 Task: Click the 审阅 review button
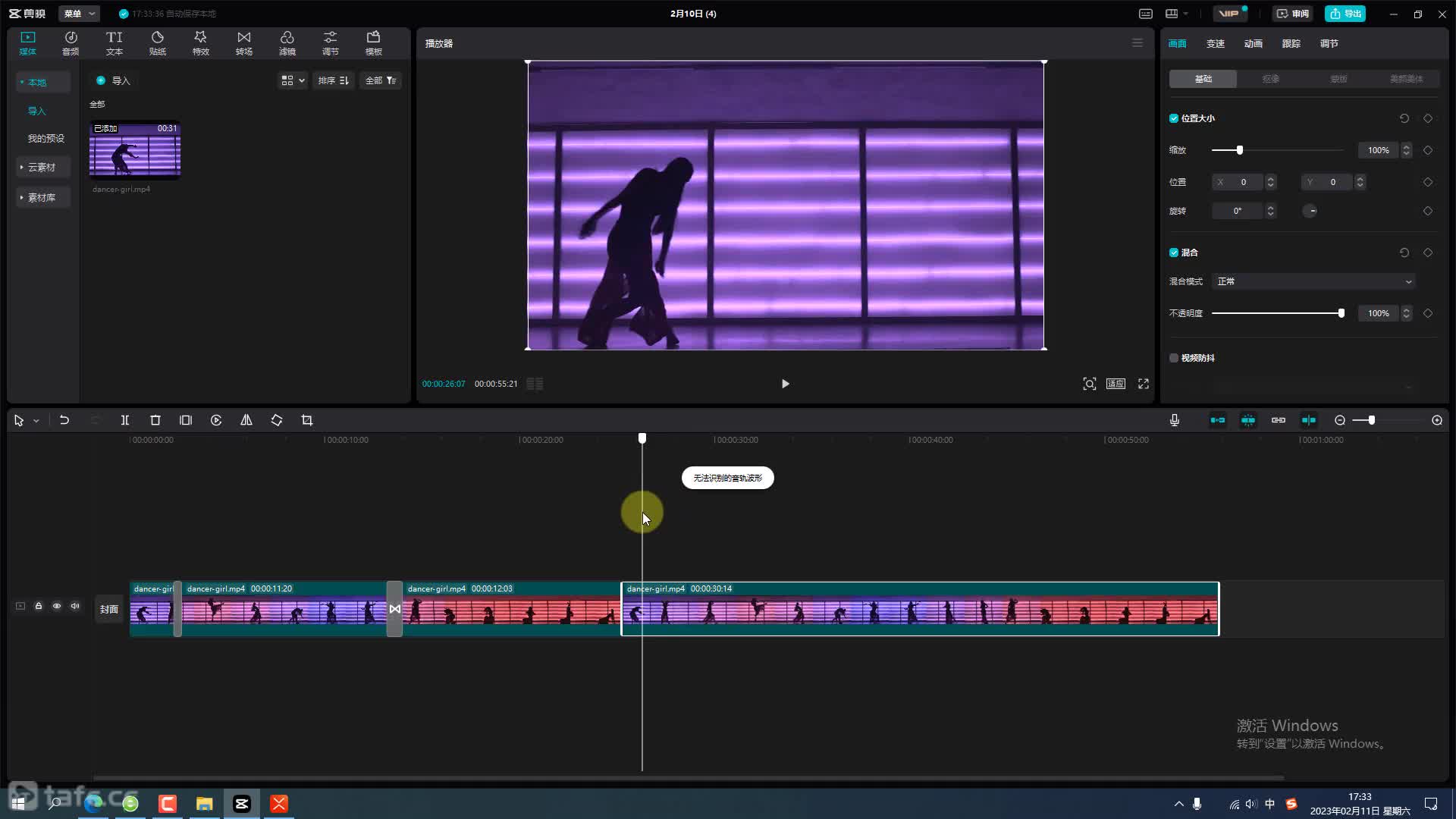pyautogui.click(x=1293, y=14)
